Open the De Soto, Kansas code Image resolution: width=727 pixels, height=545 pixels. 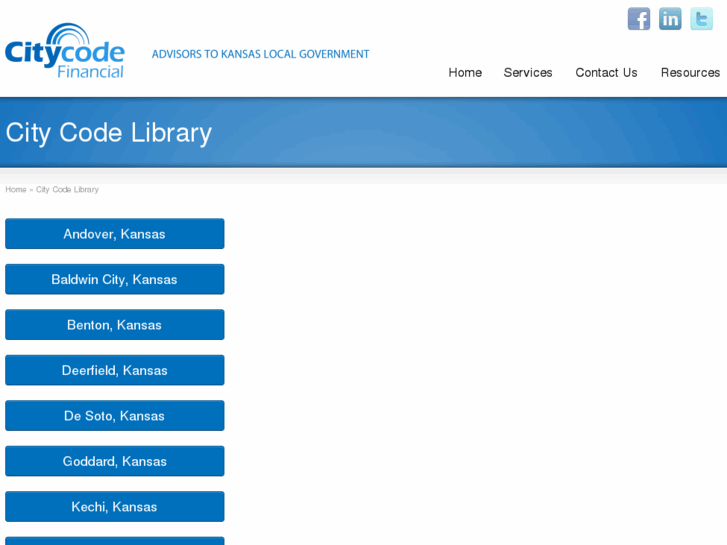click(x=115, y=416)
